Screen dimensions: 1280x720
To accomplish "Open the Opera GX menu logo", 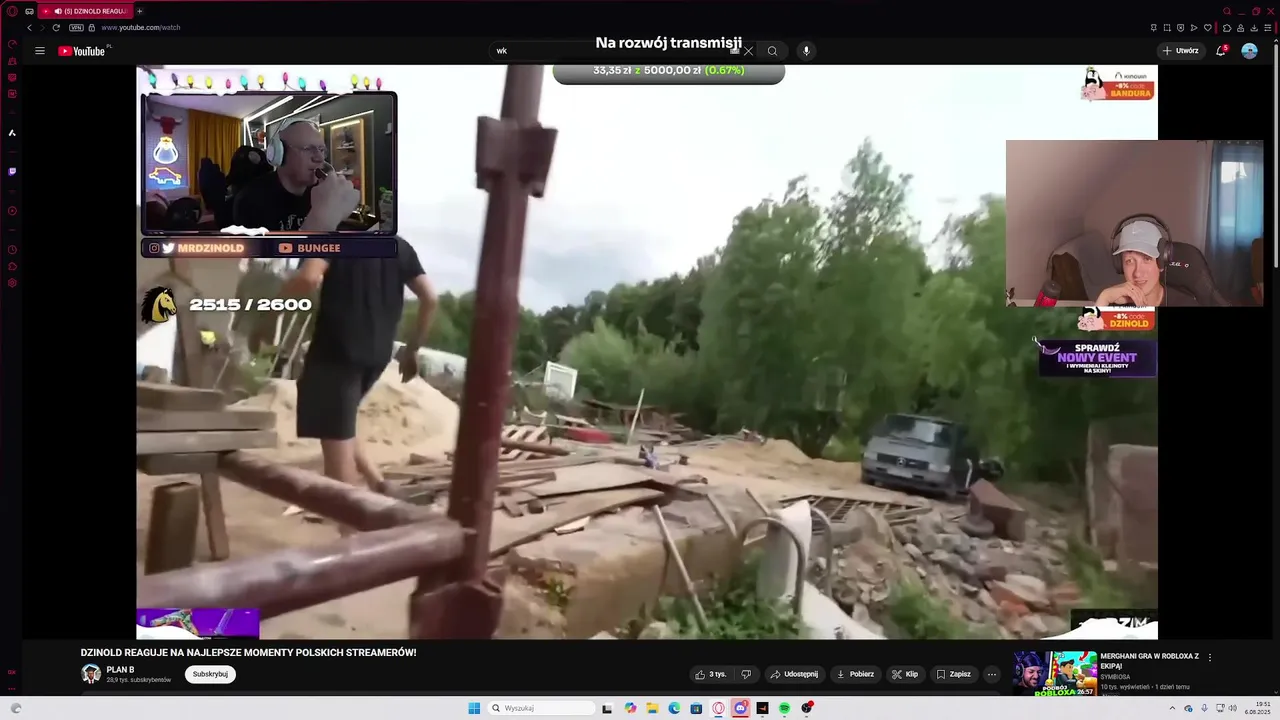I will (12, 11).
